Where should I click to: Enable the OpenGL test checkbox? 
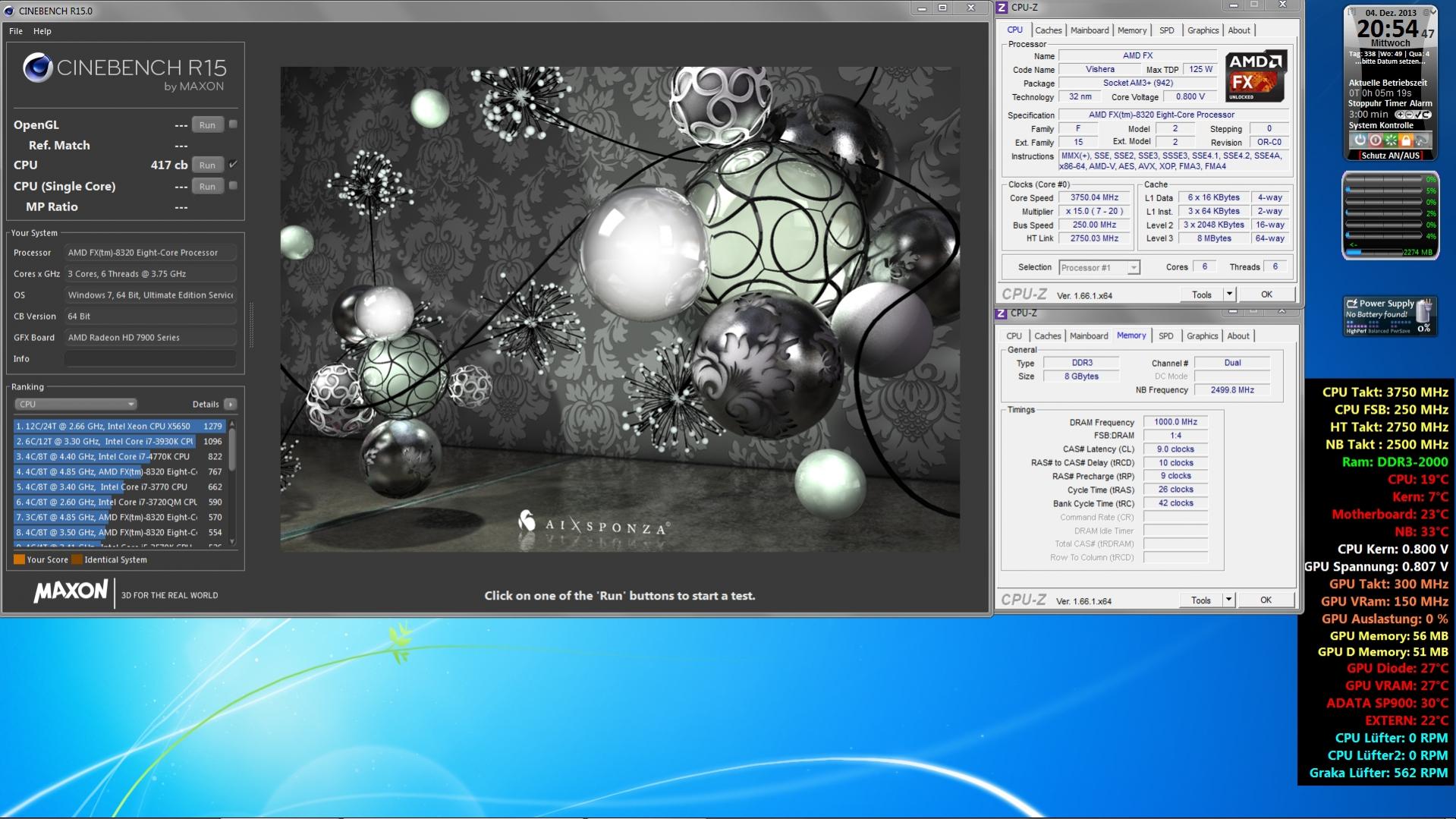[233, 124]
